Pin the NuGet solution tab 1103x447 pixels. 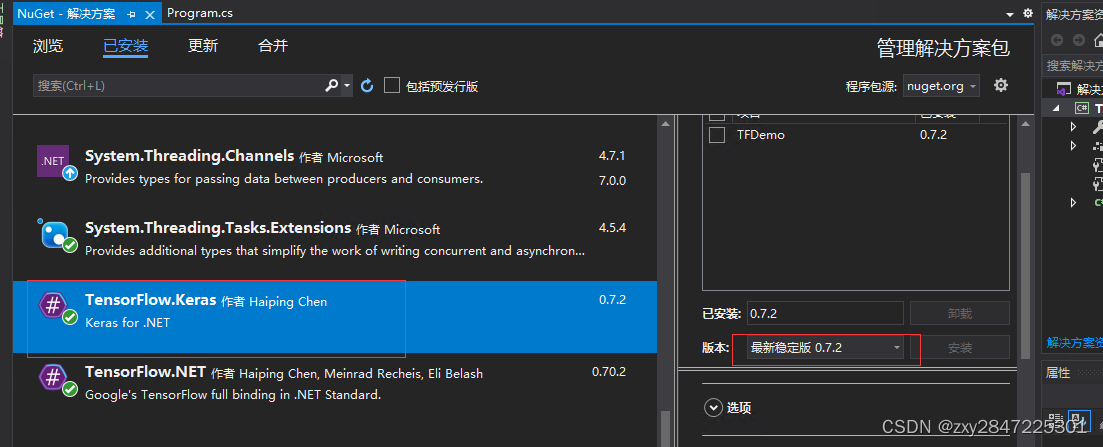(x=132, y=13)
